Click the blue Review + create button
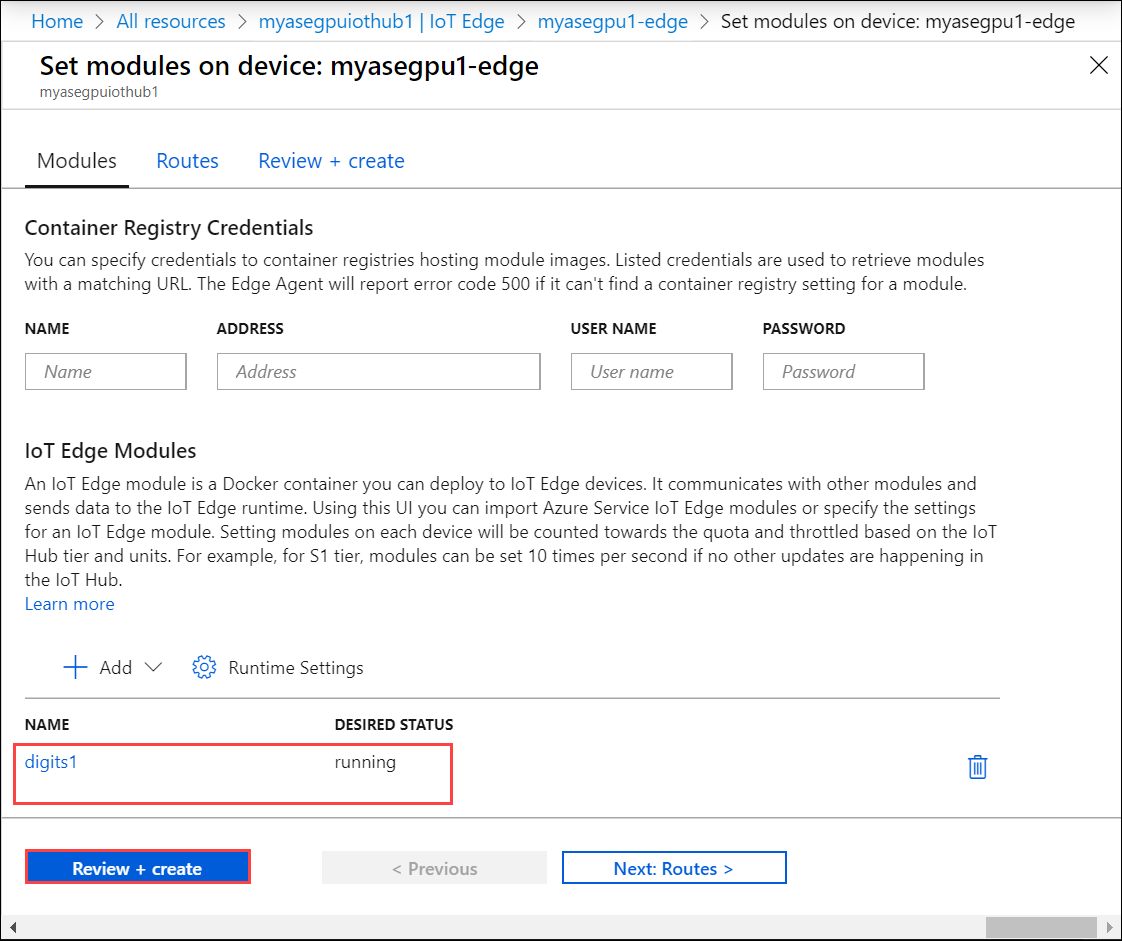Screen dimensions: 1122x941 click(138, 867)
